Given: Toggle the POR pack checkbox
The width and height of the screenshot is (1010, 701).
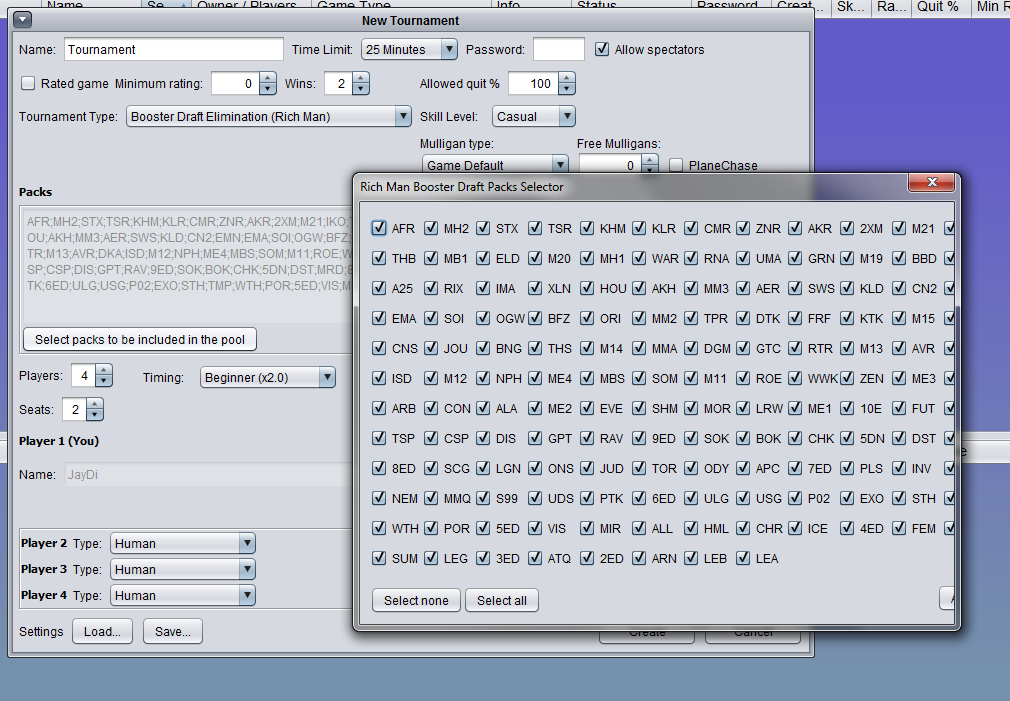Looking at the screenshot, I should [x=431, y=528].
